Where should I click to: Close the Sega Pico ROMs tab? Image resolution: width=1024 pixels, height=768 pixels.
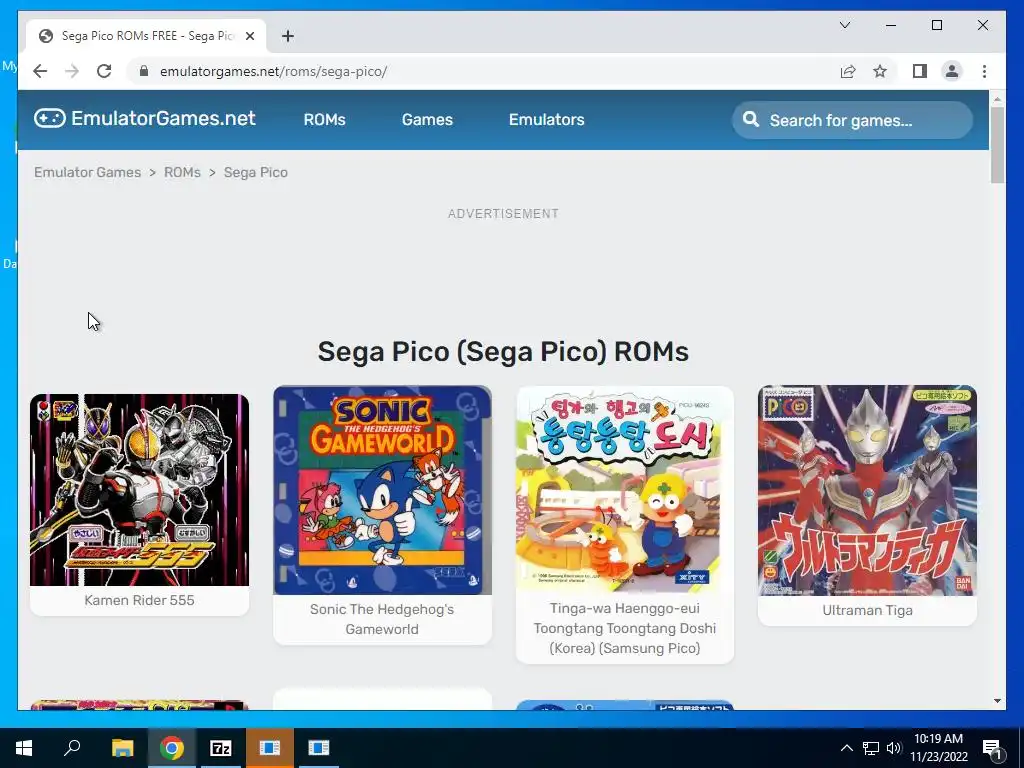tap(249, 36)
